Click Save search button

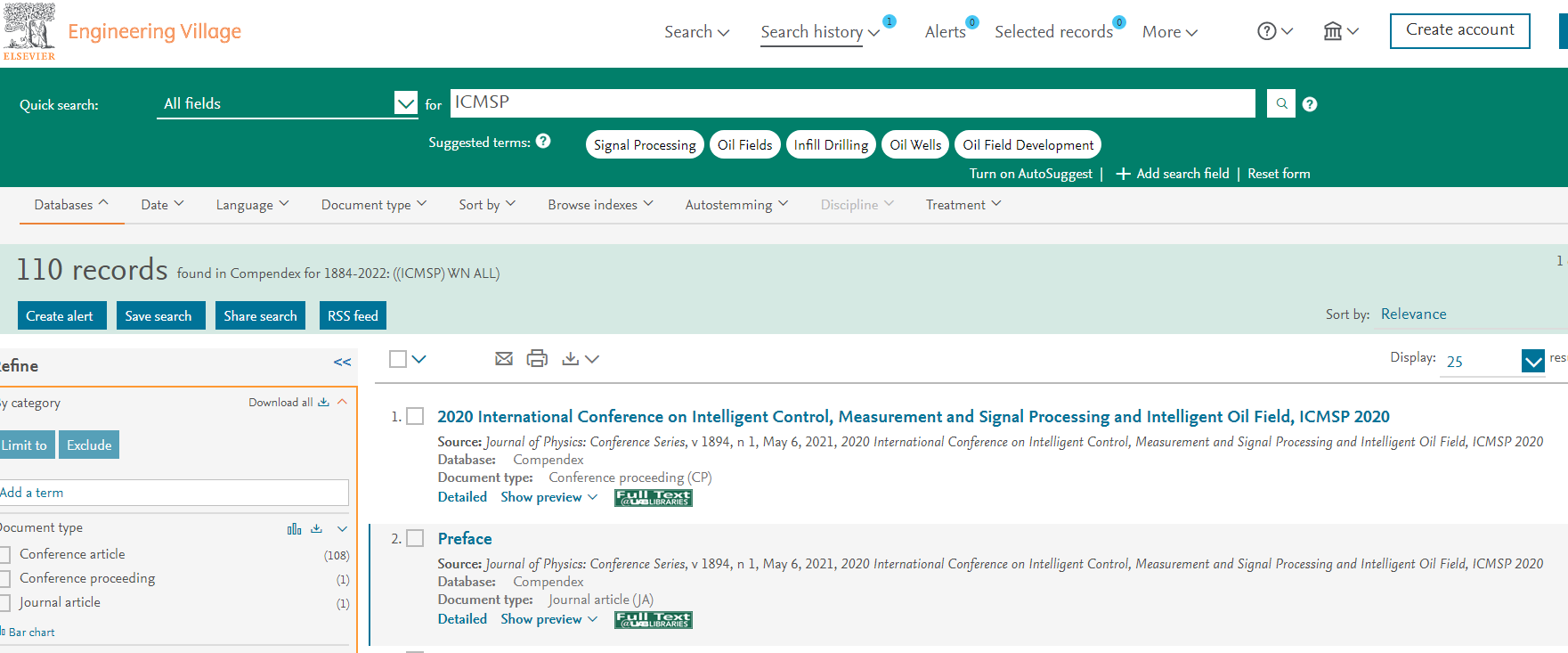(x=160, y=315)
